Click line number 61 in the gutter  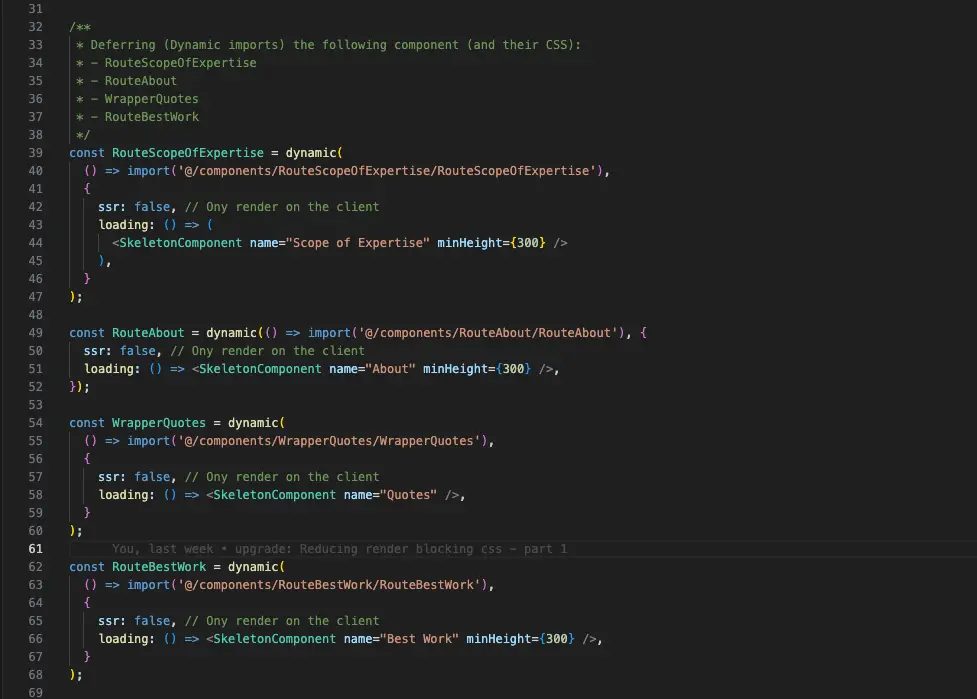point(36,549)
